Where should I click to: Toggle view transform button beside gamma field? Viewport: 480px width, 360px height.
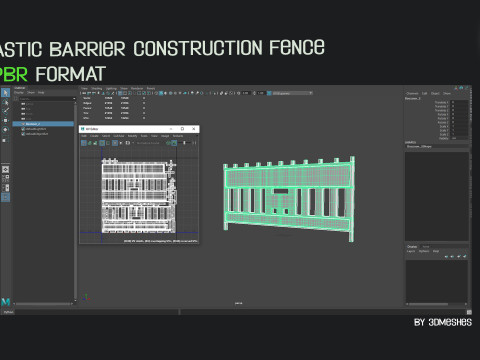click(x=269, y=93)
